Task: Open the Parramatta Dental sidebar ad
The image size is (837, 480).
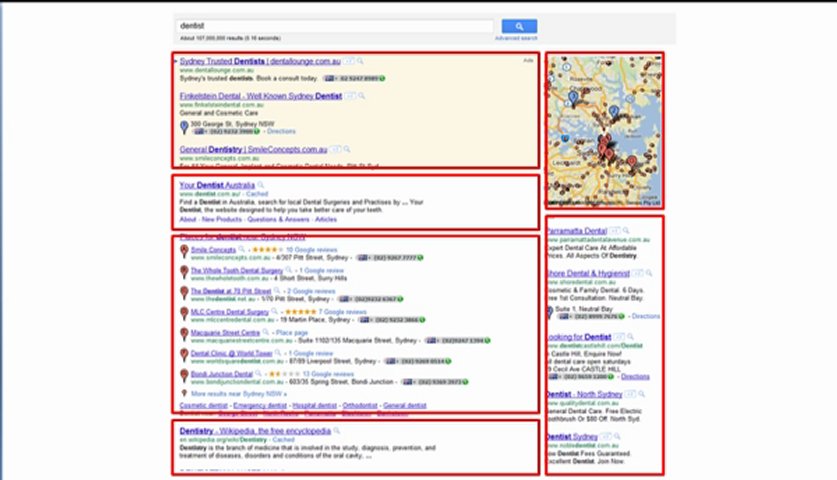Action: (580, 231)
